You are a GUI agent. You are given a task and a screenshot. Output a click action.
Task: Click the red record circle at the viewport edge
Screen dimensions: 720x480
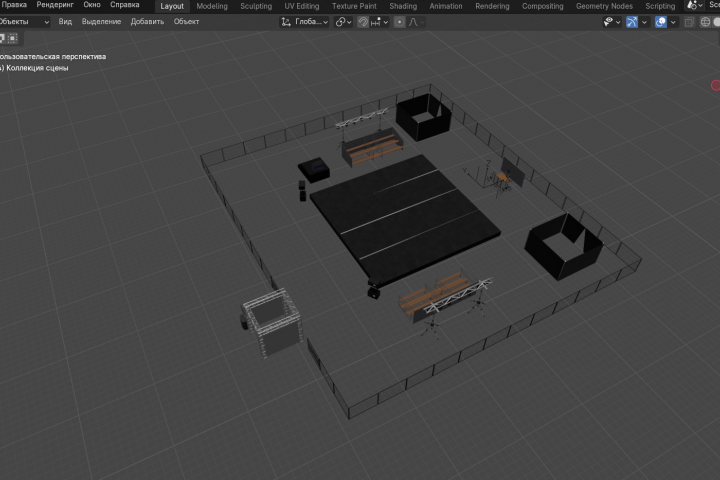[715, 85]
